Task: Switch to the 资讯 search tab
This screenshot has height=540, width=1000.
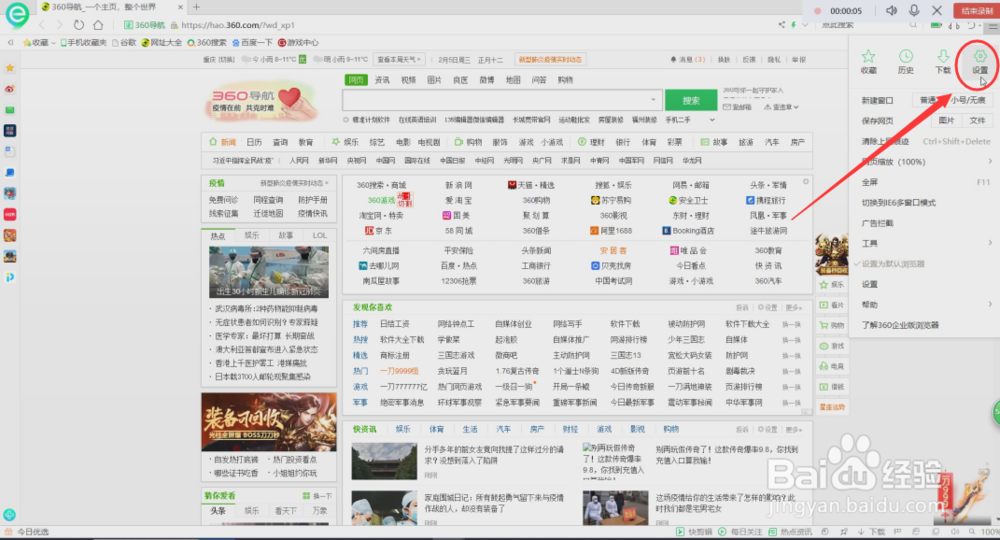Action: point(382,80)
